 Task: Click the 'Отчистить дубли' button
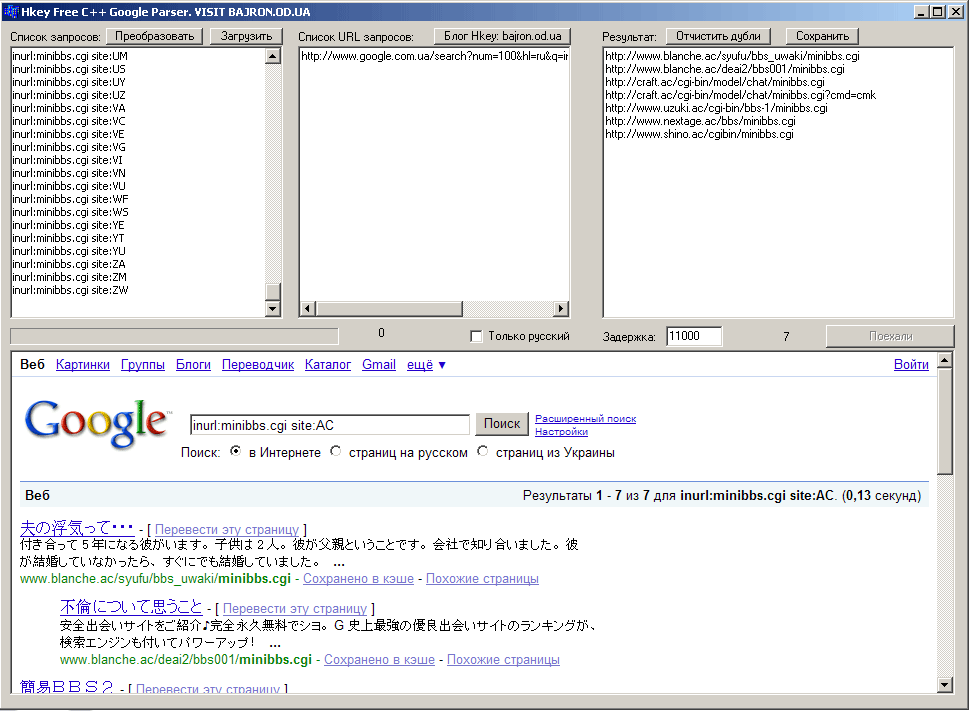pos(718,37)
